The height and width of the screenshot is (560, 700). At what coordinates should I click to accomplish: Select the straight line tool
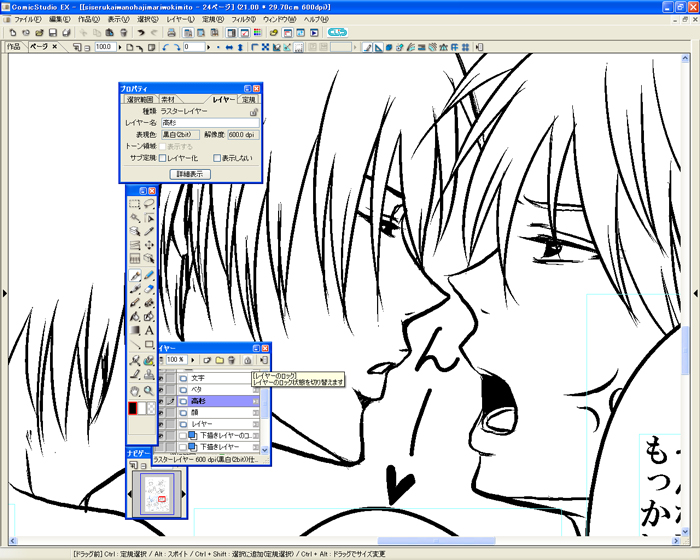click(134, 345)
